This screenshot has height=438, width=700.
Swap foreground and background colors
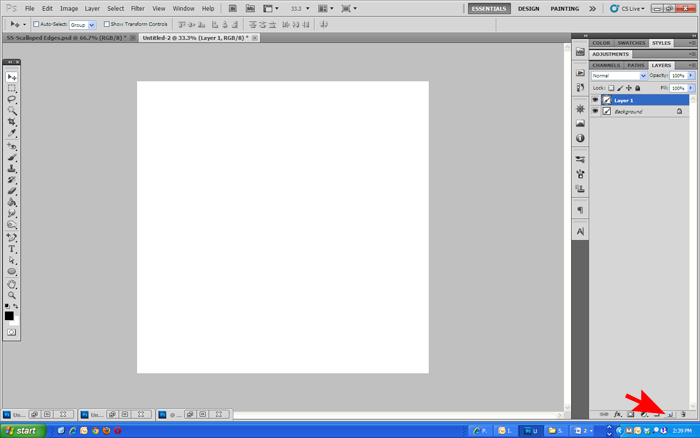coord(16,306)
